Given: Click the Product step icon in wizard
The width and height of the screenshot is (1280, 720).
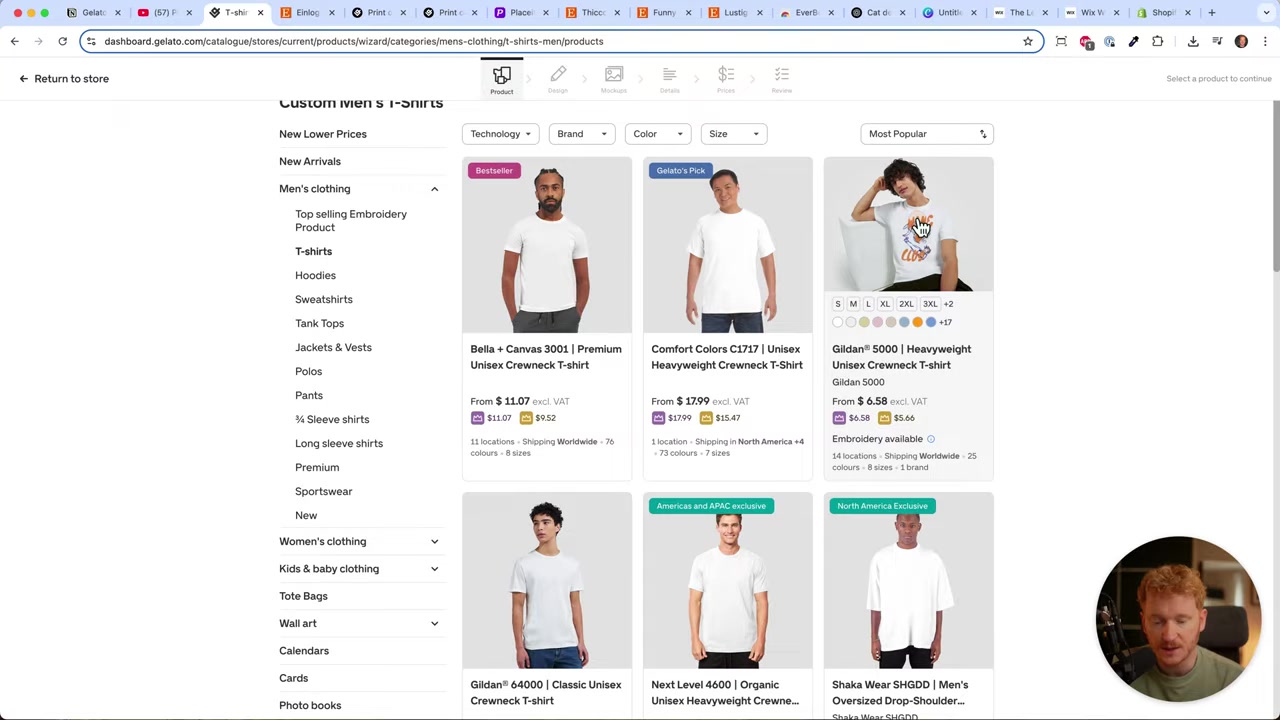Looking at the screenshot, I should coord(502,75).
